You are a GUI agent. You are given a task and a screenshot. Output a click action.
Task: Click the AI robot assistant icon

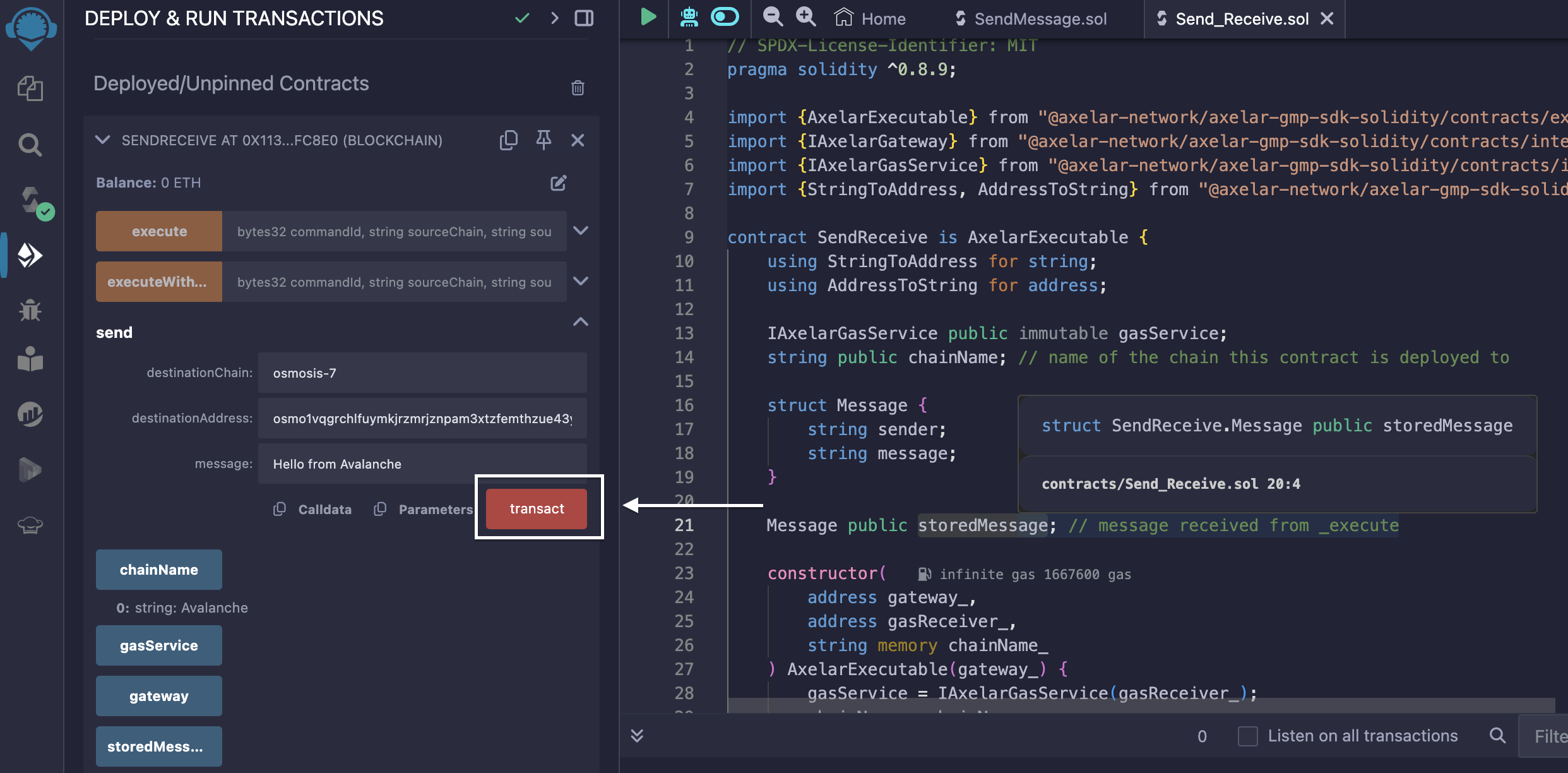click(689, 17)
